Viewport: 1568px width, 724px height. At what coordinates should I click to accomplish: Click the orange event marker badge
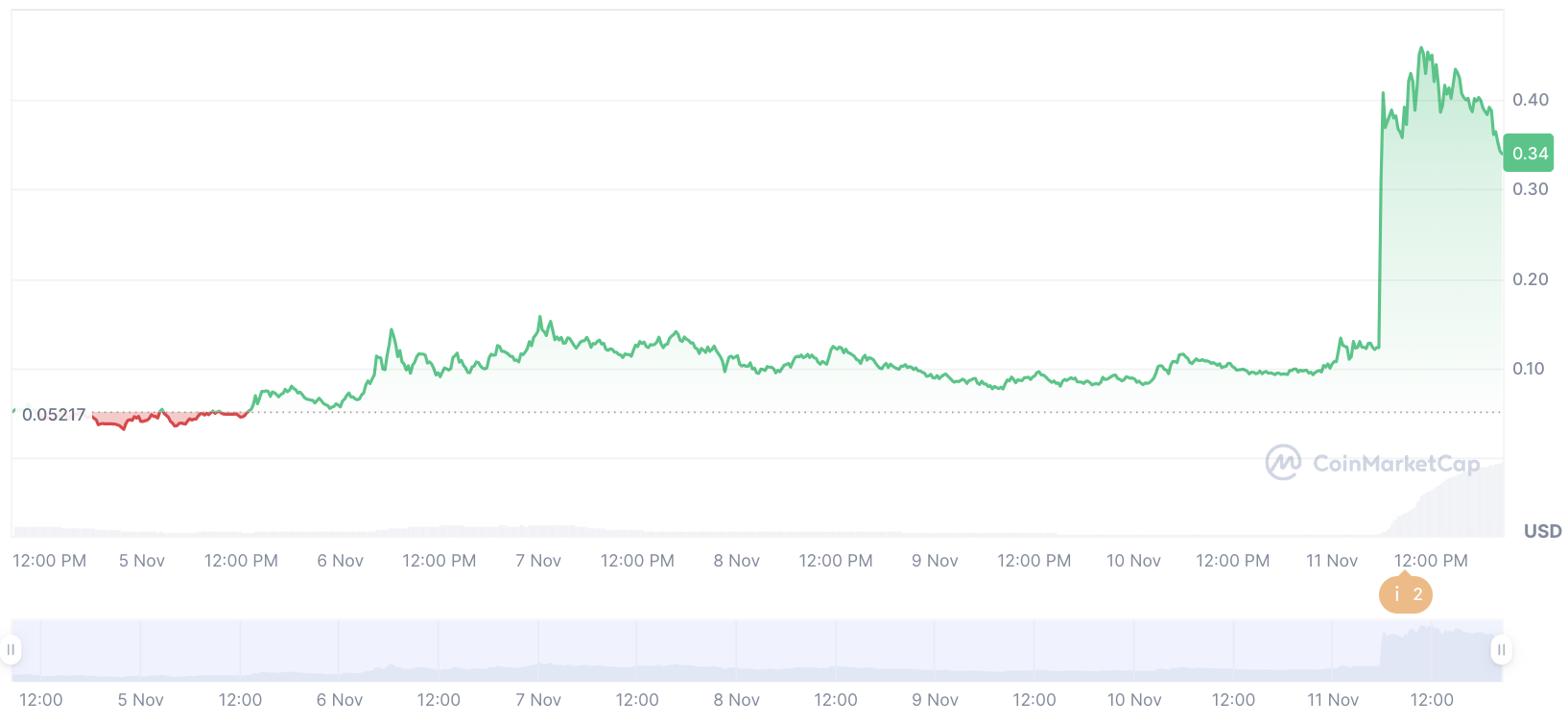(x=1405, y=594)
